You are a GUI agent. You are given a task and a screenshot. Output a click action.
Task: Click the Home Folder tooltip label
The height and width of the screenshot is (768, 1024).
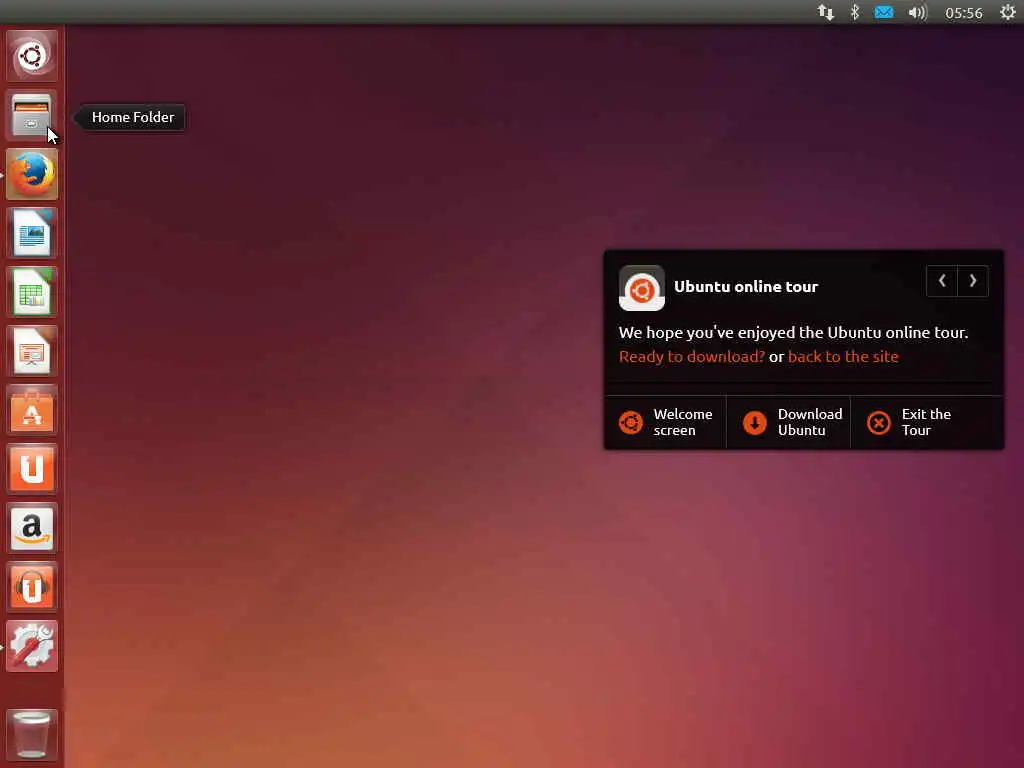point(133,118)
